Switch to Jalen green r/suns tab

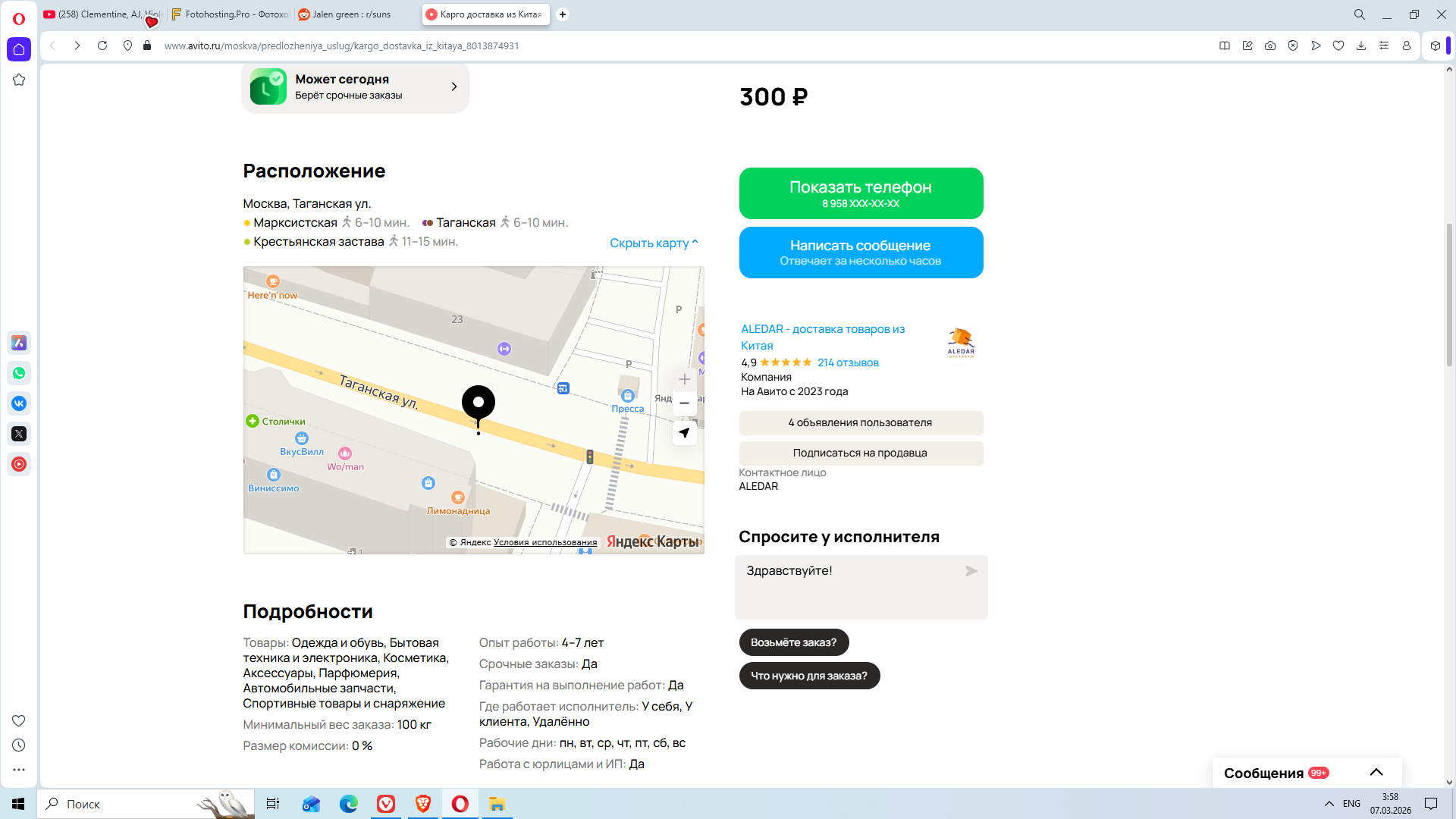coord(351,14)
